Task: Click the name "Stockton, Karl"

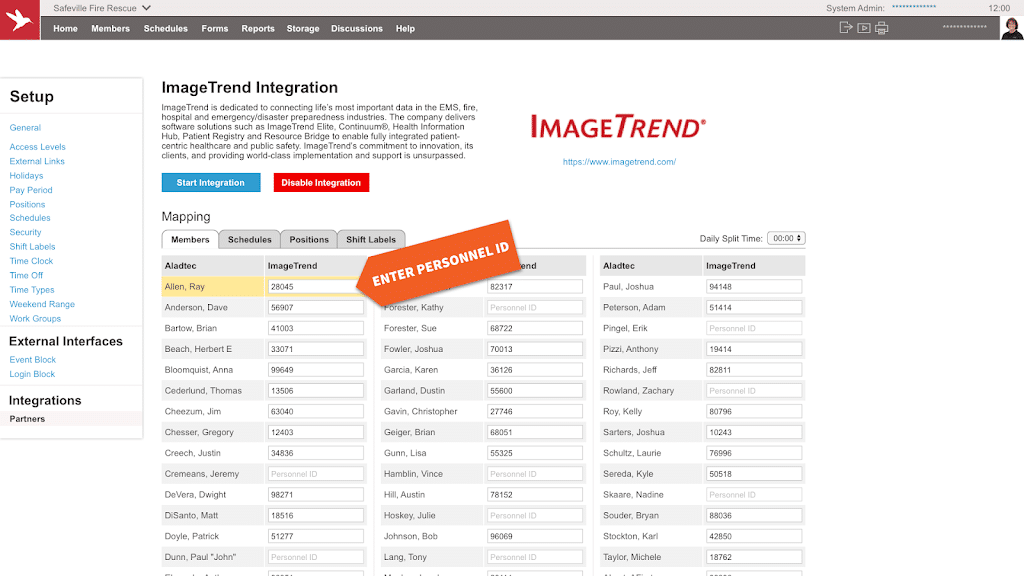Action: pyautogui.click(x=630, y=536)
